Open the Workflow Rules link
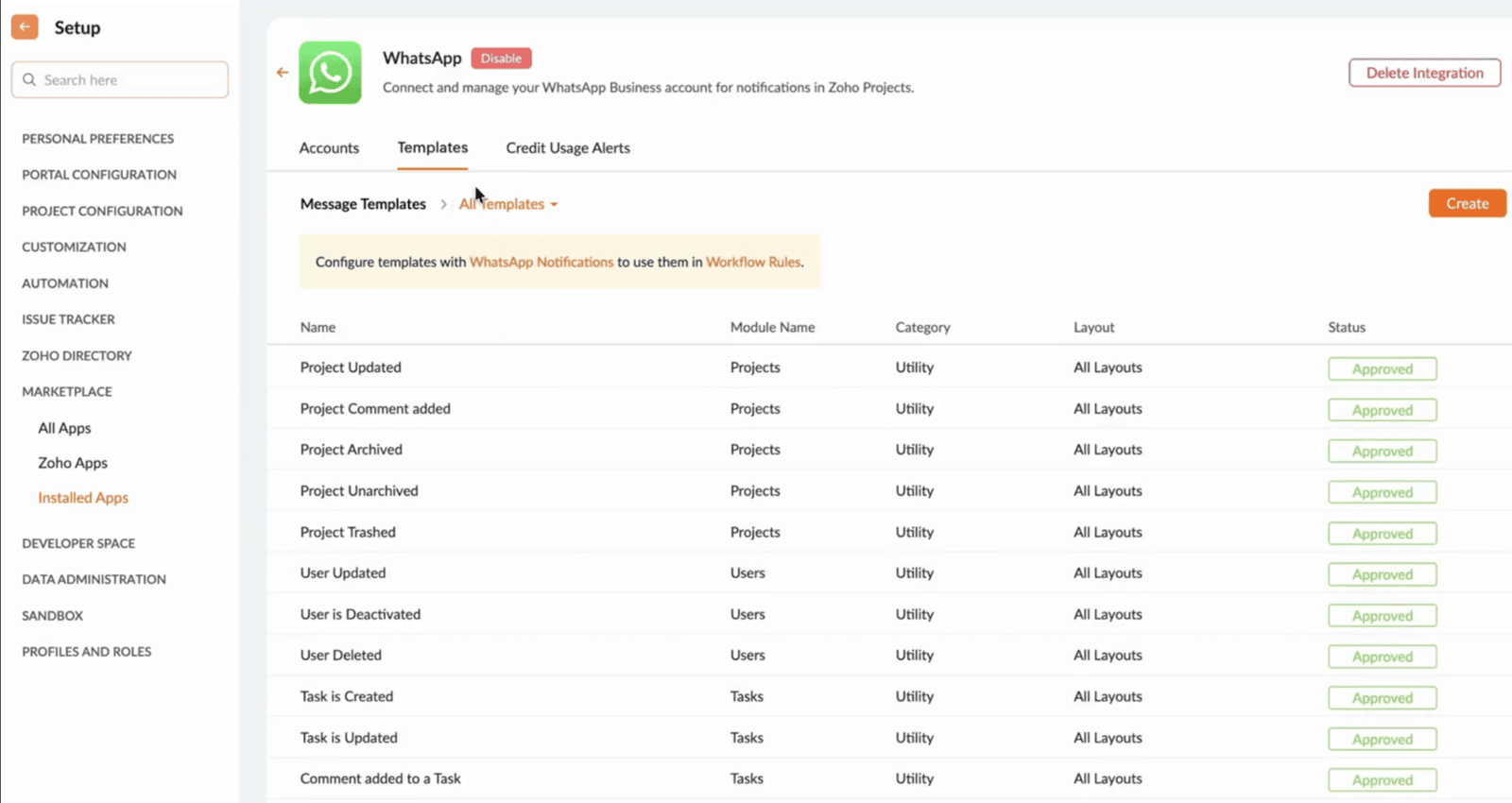This screenshot has height=803, width=1512. [x=753, y=262]
